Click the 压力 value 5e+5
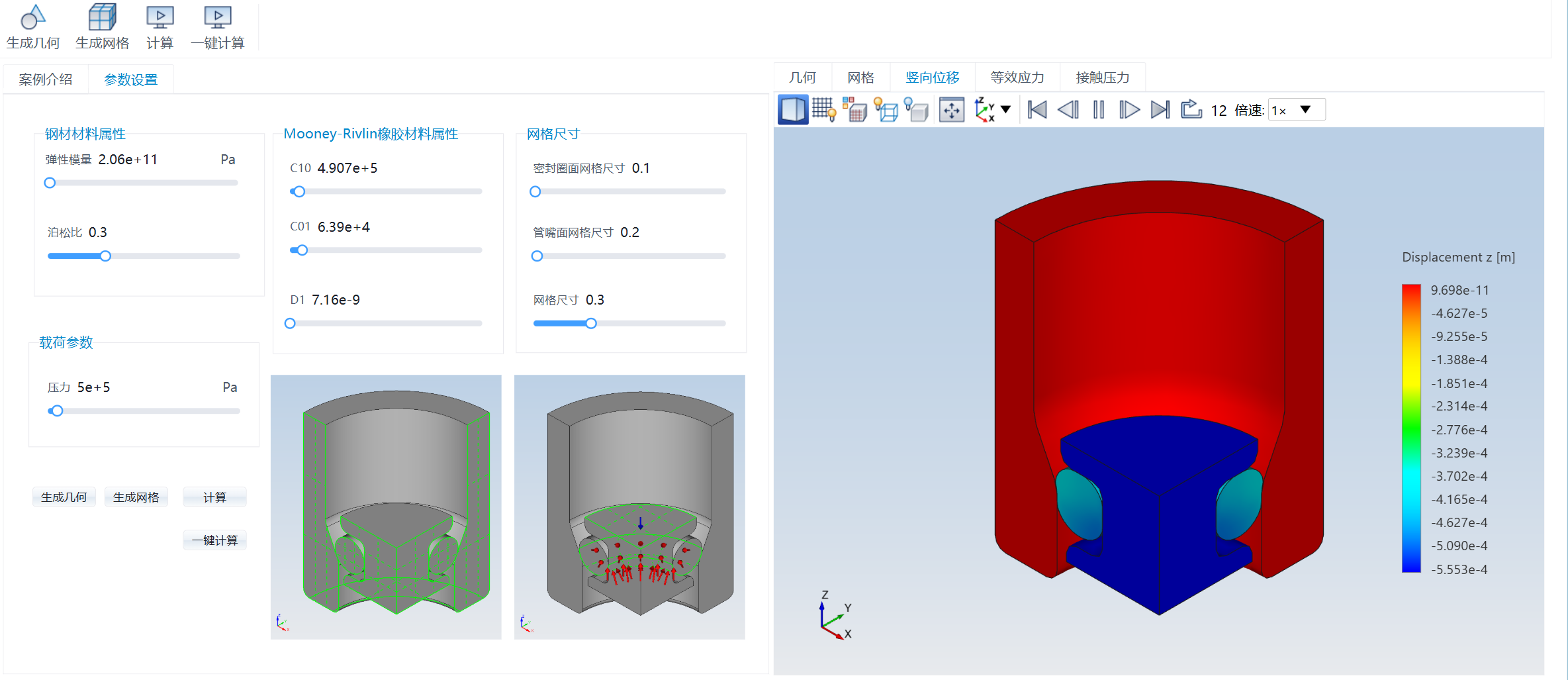The width and height of the screenshot is (1568, 680). pos(93,387)
